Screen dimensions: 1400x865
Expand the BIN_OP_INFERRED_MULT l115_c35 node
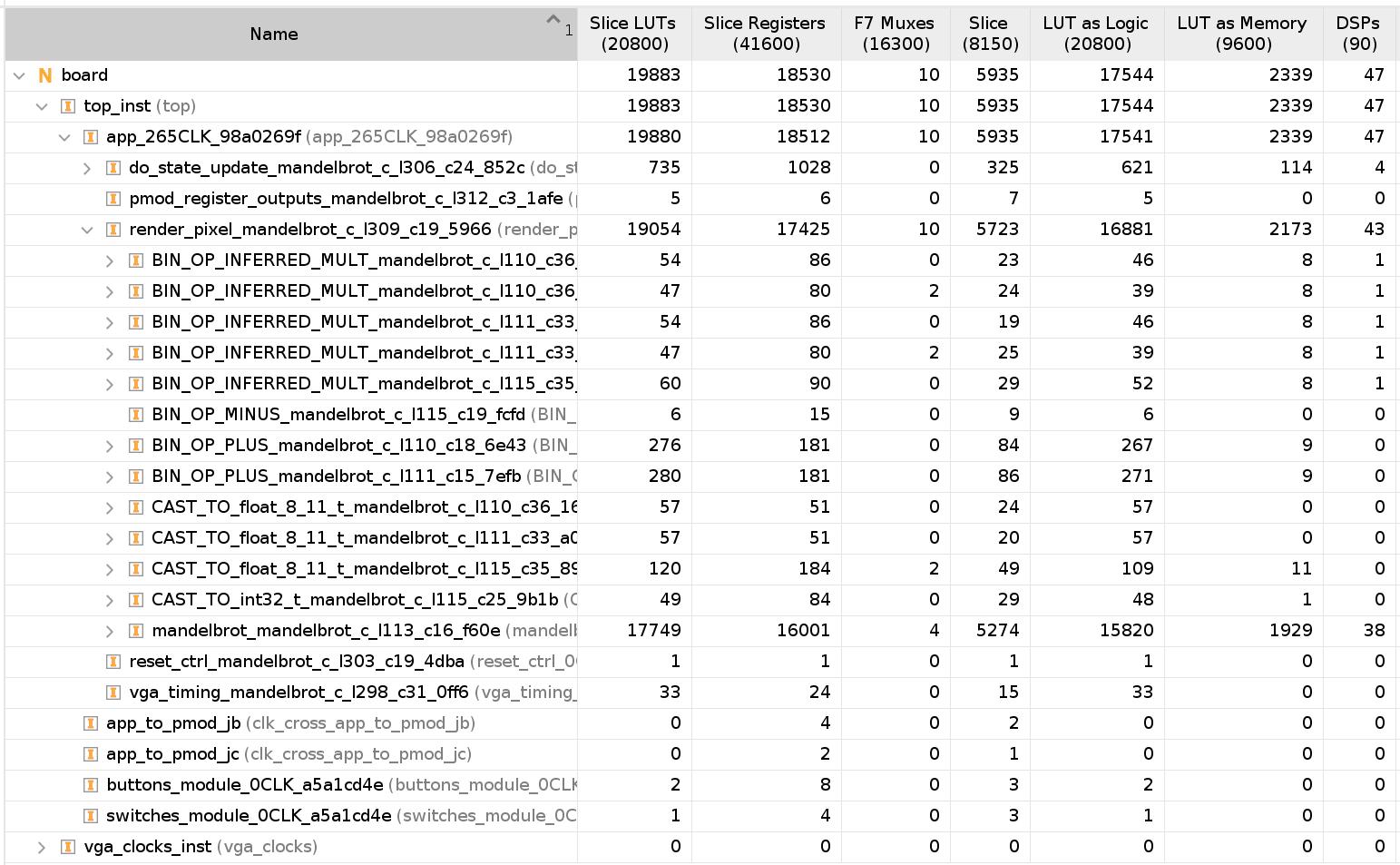[x=110, y=384]
